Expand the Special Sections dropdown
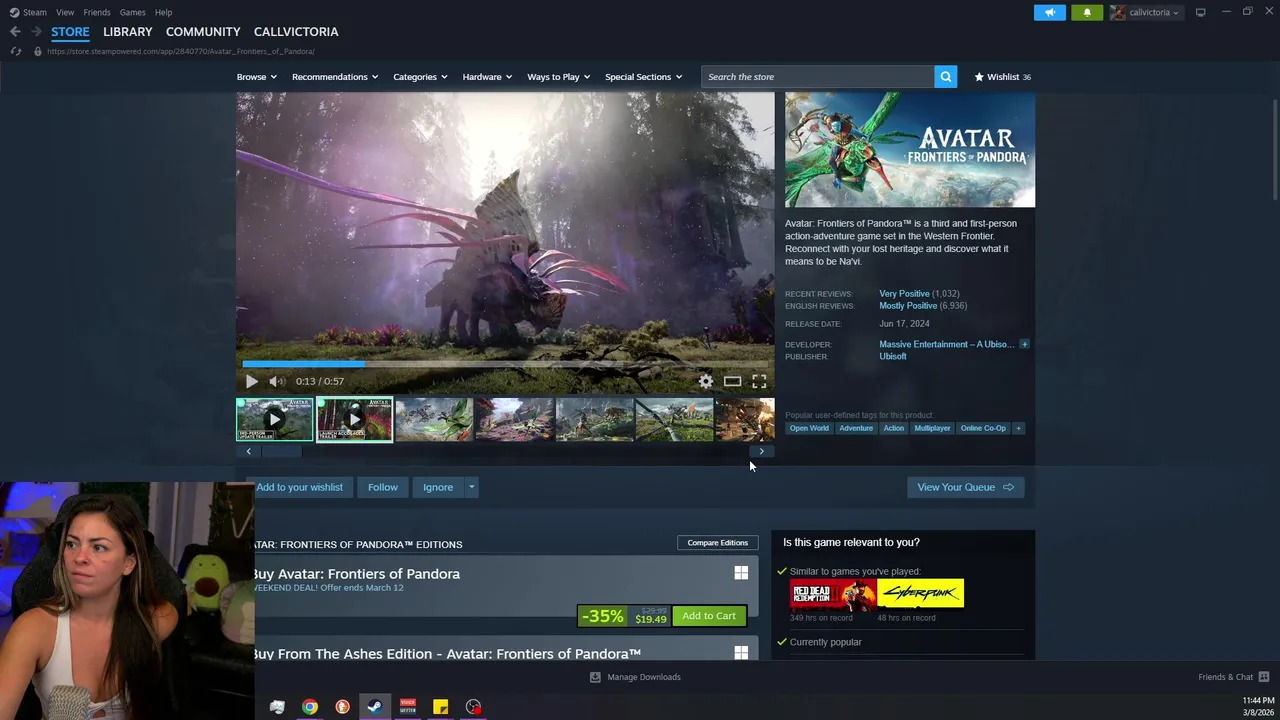1280x720 pixels. [643, 77]
